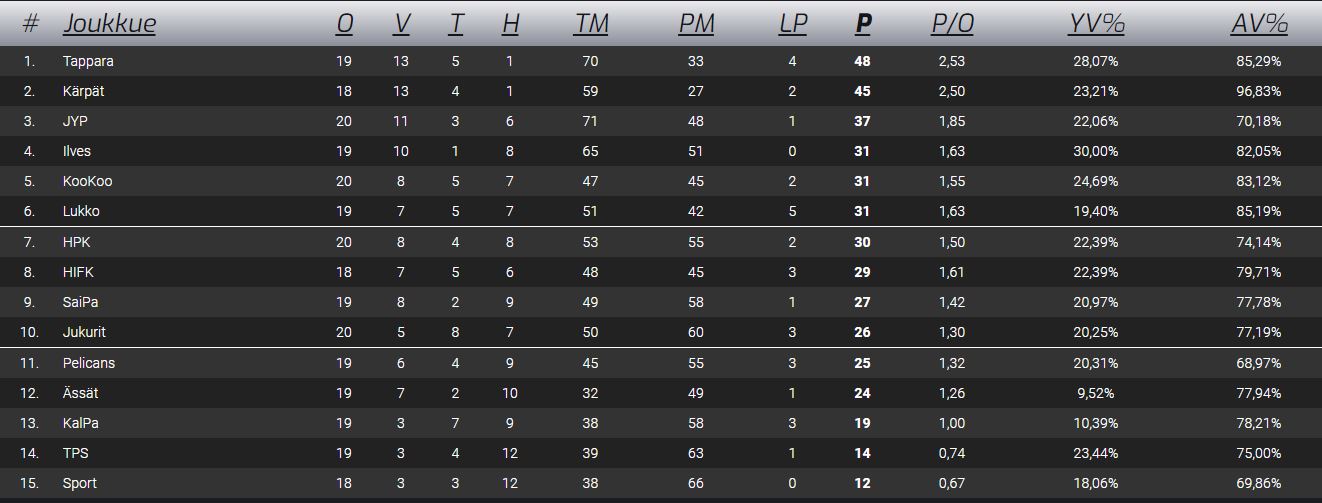Sort by the YV% column header
Viewport: 1322px width, 503px height.
click(1096, 23)
